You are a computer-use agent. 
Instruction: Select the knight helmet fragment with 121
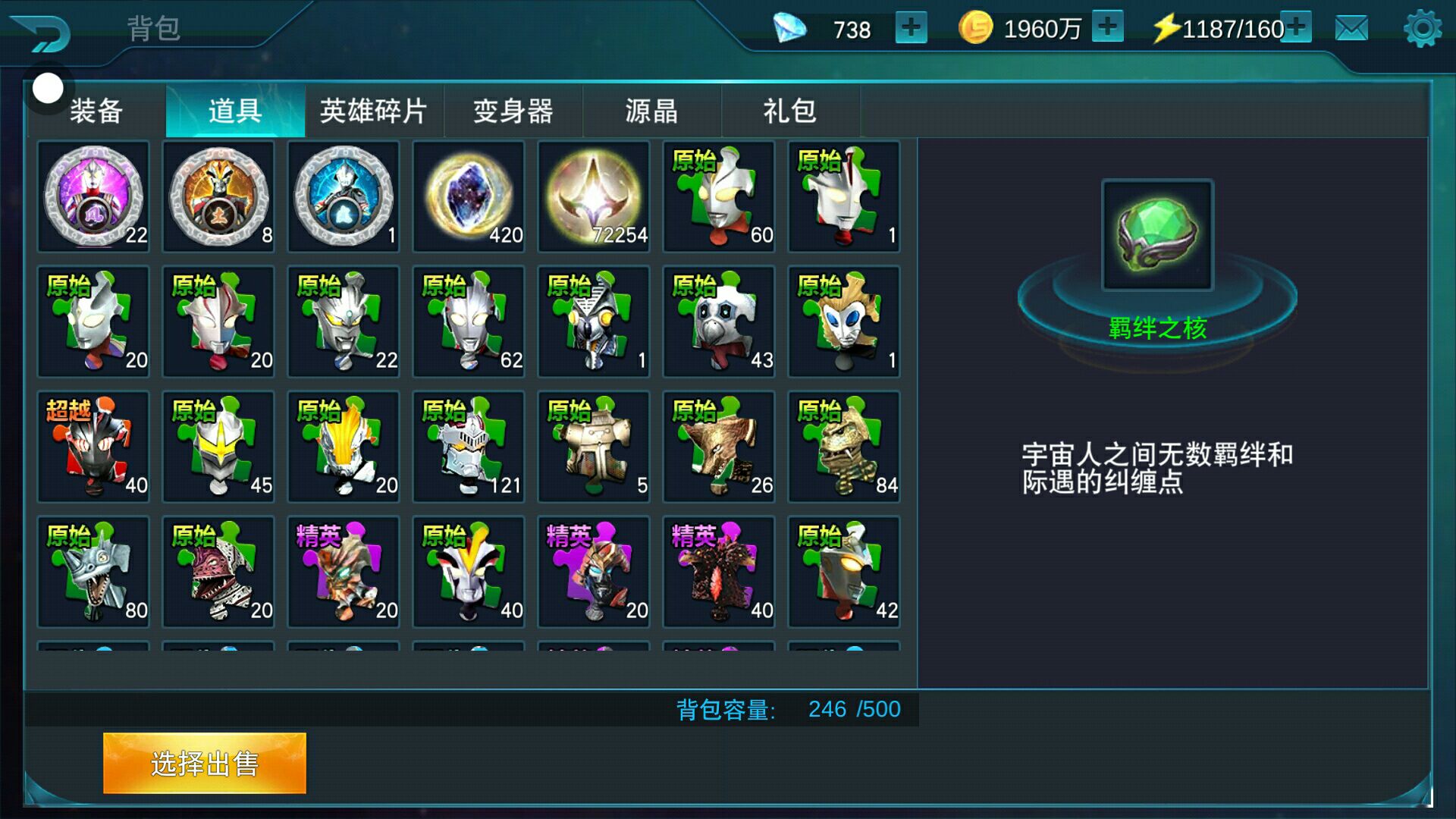pyautogui.click(x=469, y=447)
